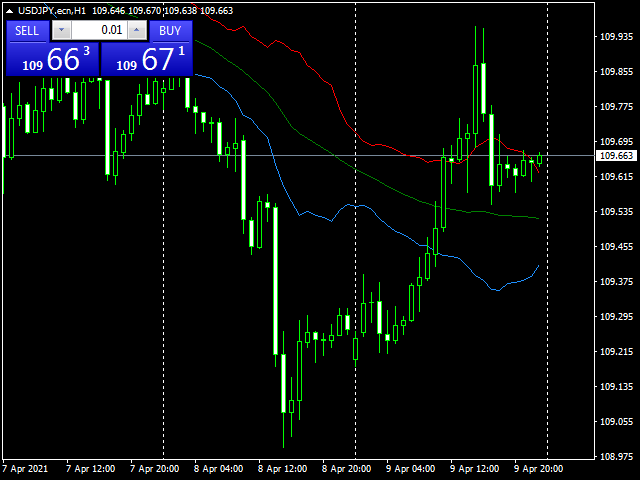Click the tallest candle near 109.935
640x480 pixels.
point(476,99)
